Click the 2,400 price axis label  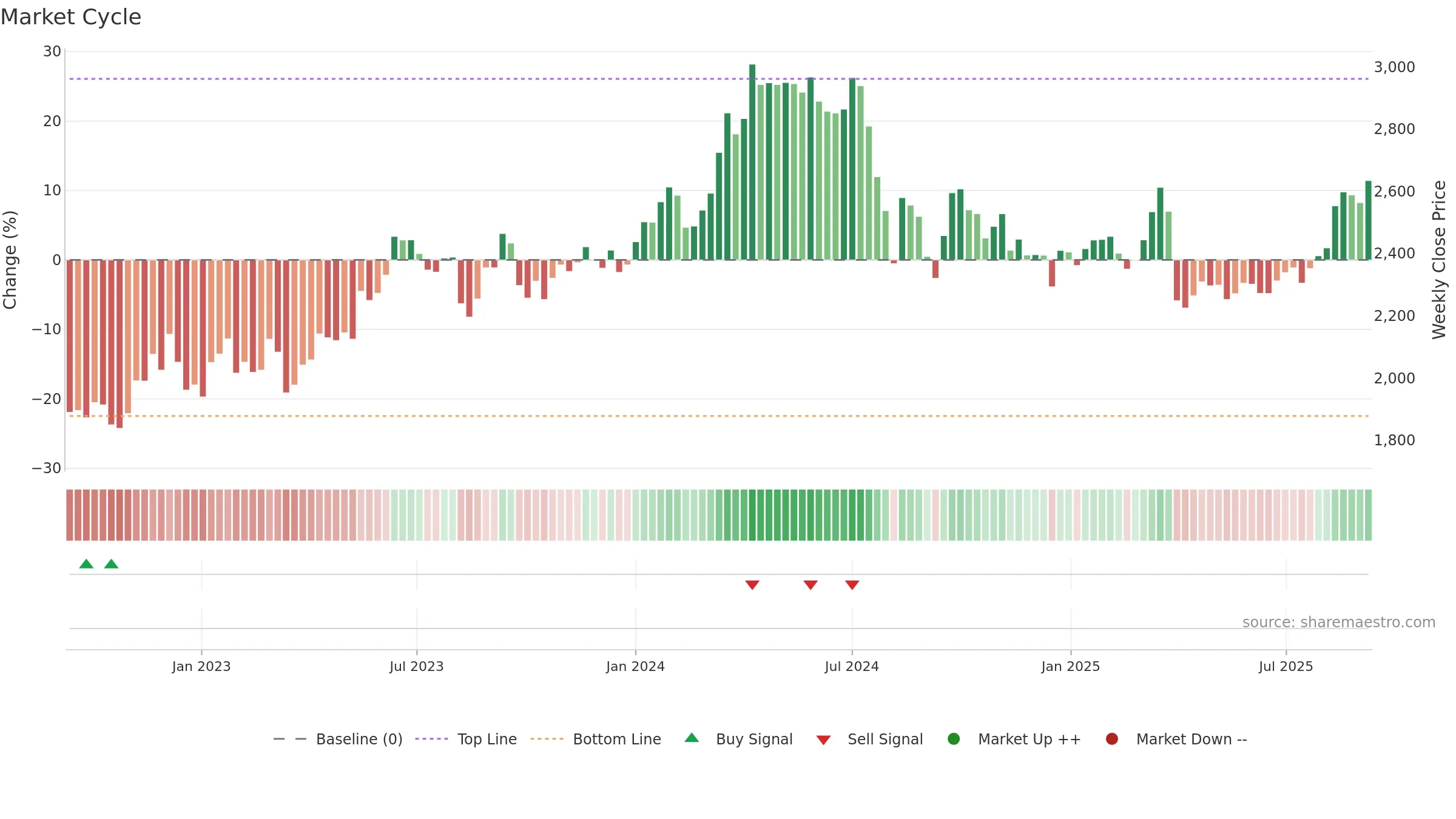click(x=1394, y=253)
